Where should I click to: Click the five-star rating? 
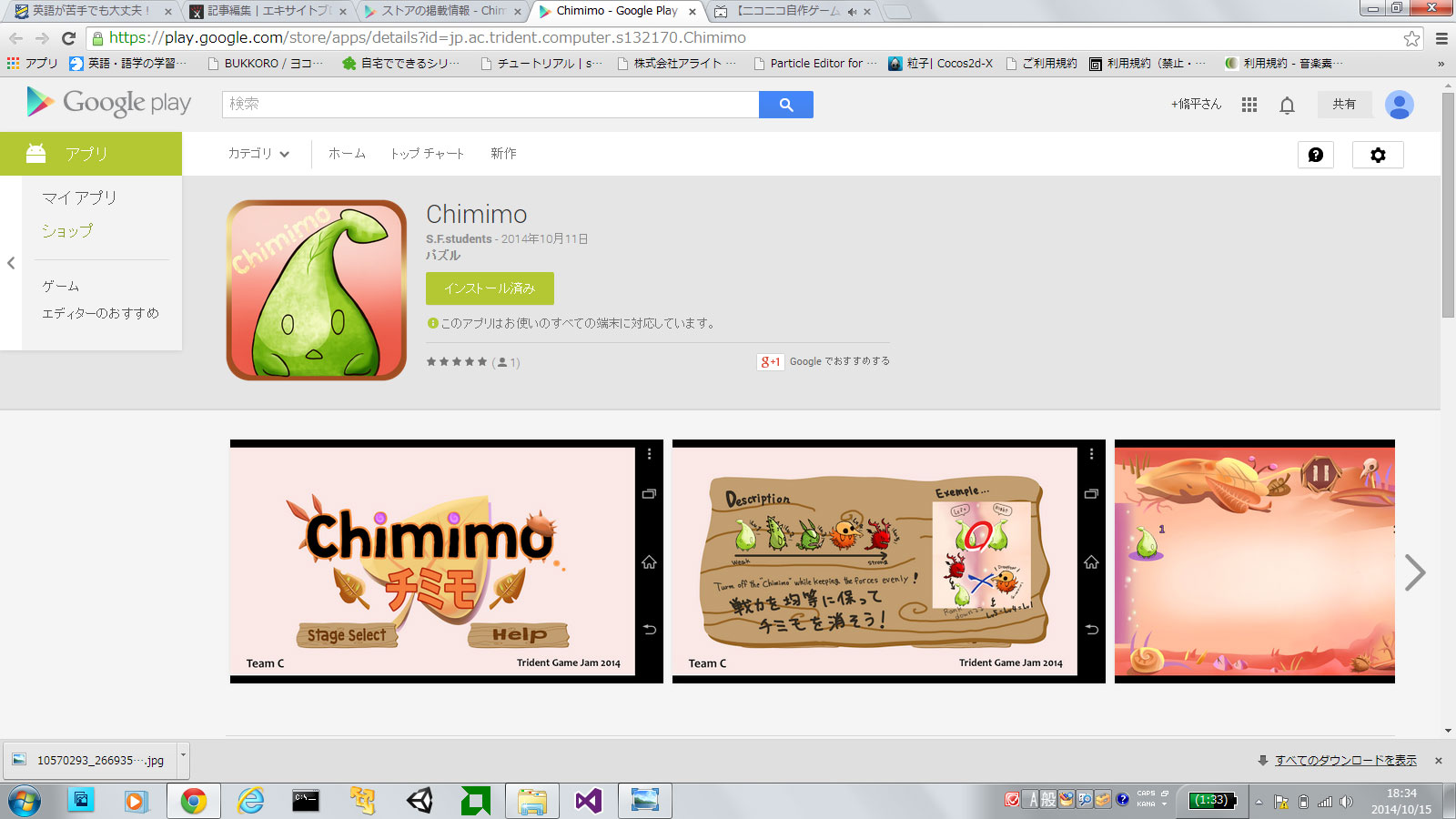point(457,362)
